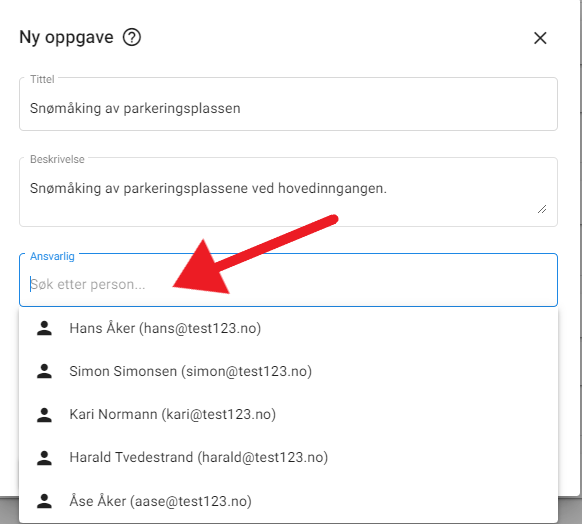Click into the Tittel input field
582x524 pixels.
click(288, 104)
